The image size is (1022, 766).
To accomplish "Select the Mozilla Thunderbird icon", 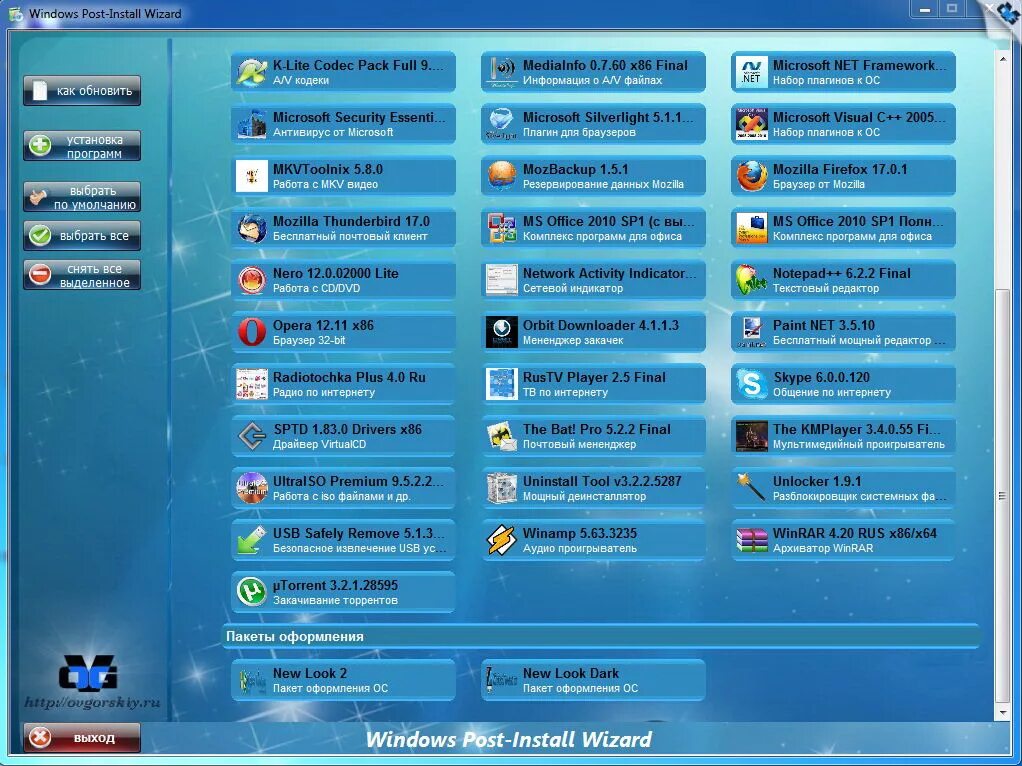I will (x=252, y=228).
